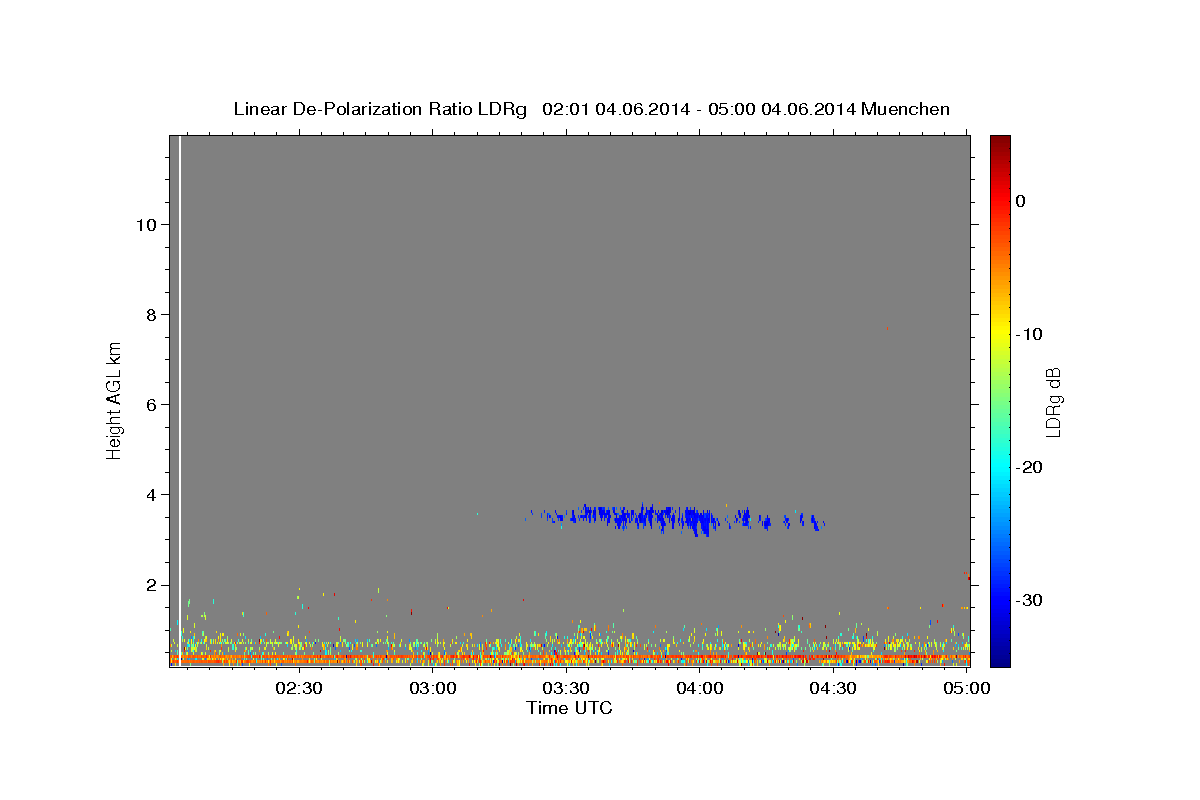The height and width of the screenshot is (800, 1200).
Task: Click the 05:00 time tick label
Action: tap(967, 688)
